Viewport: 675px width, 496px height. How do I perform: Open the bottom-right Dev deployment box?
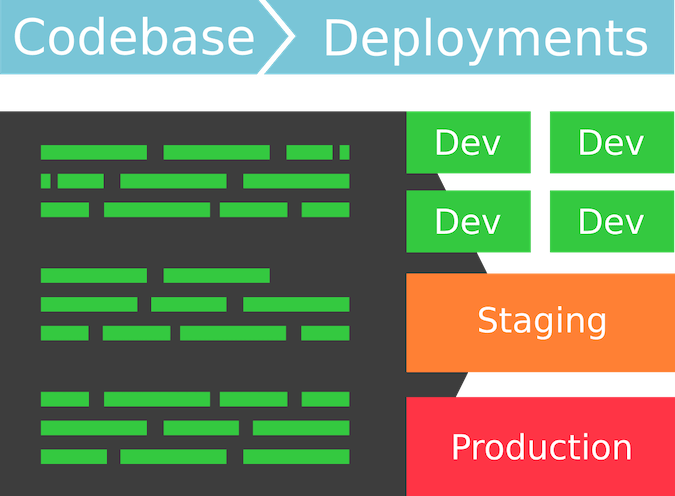click(611, 221)
